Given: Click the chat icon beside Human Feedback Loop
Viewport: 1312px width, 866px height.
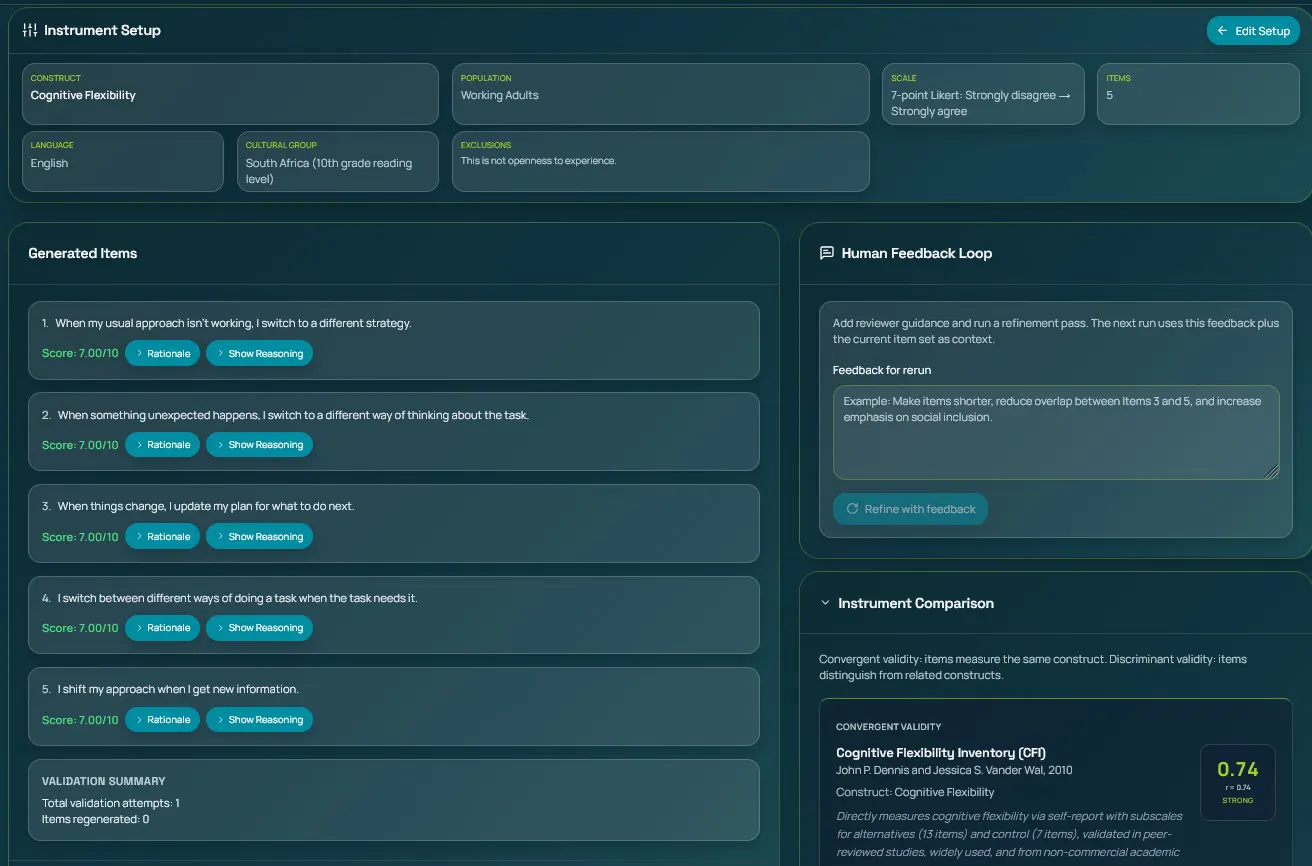Looking at the screenshot, I should (826, 253).
